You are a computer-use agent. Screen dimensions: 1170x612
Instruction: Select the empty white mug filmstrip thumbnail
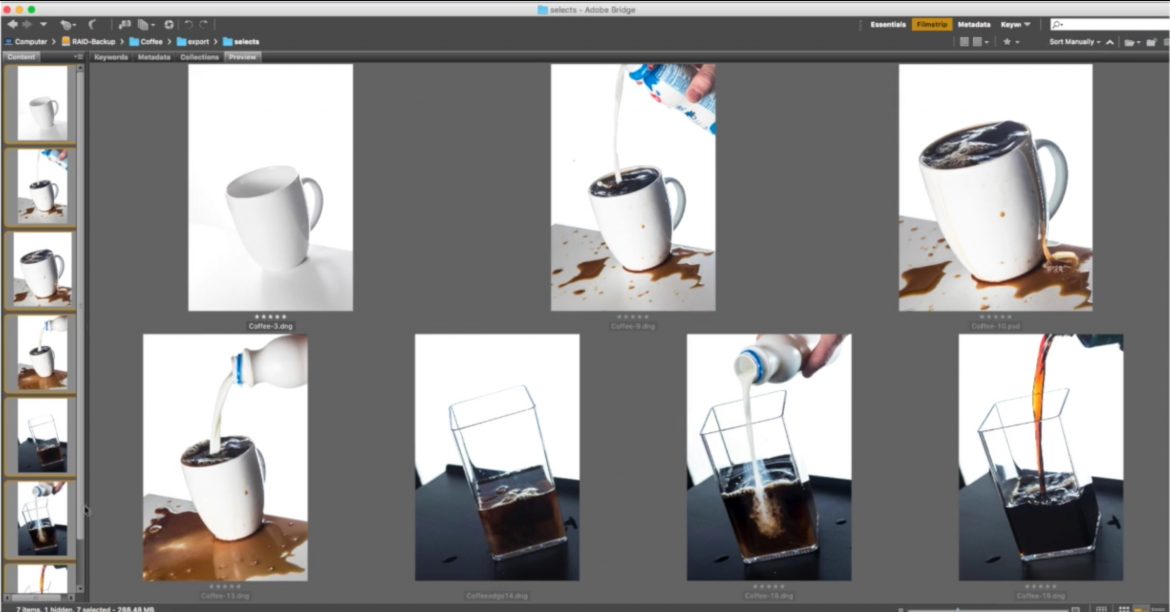(42, 103)
